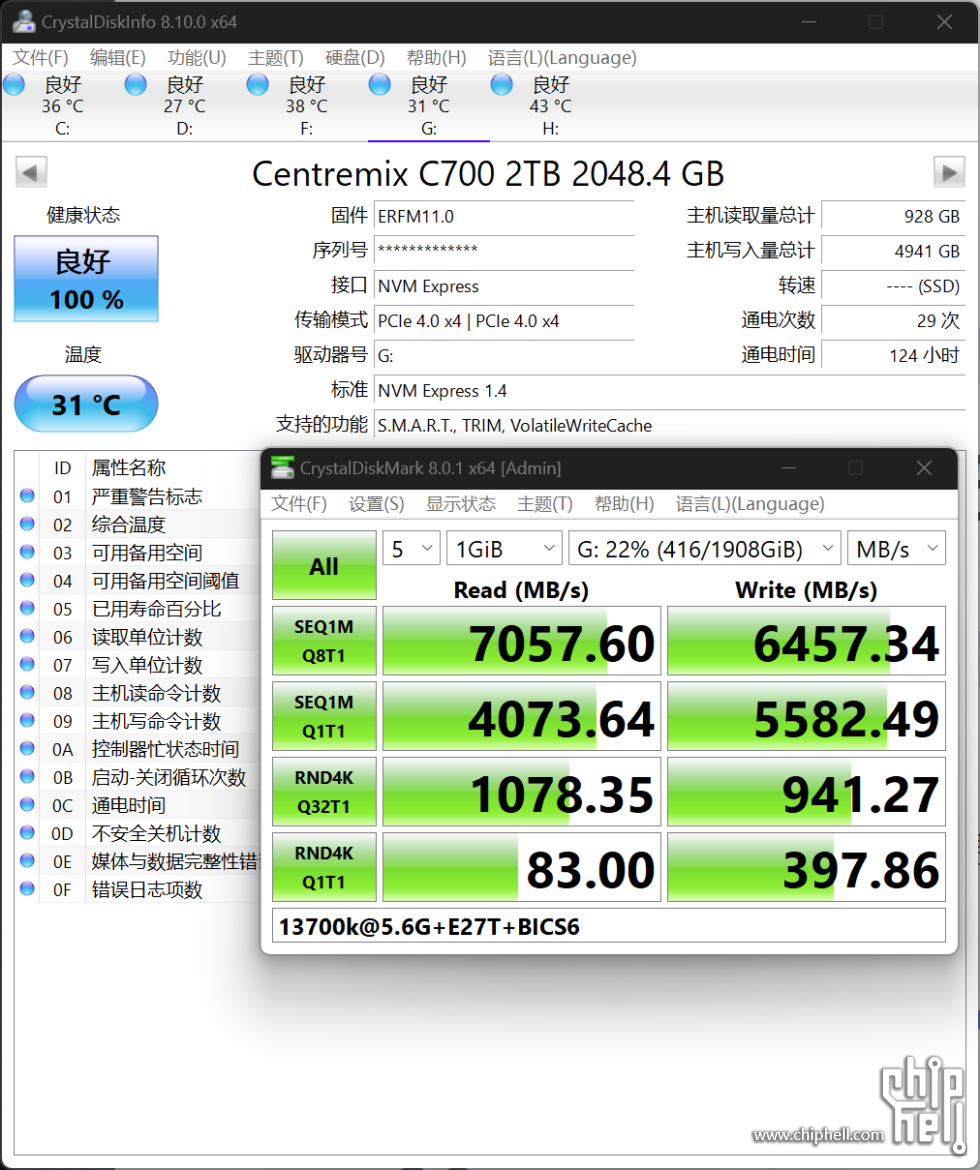Click the 通电次数 value 29 次

pyautogui.click(x=893, y=321)
